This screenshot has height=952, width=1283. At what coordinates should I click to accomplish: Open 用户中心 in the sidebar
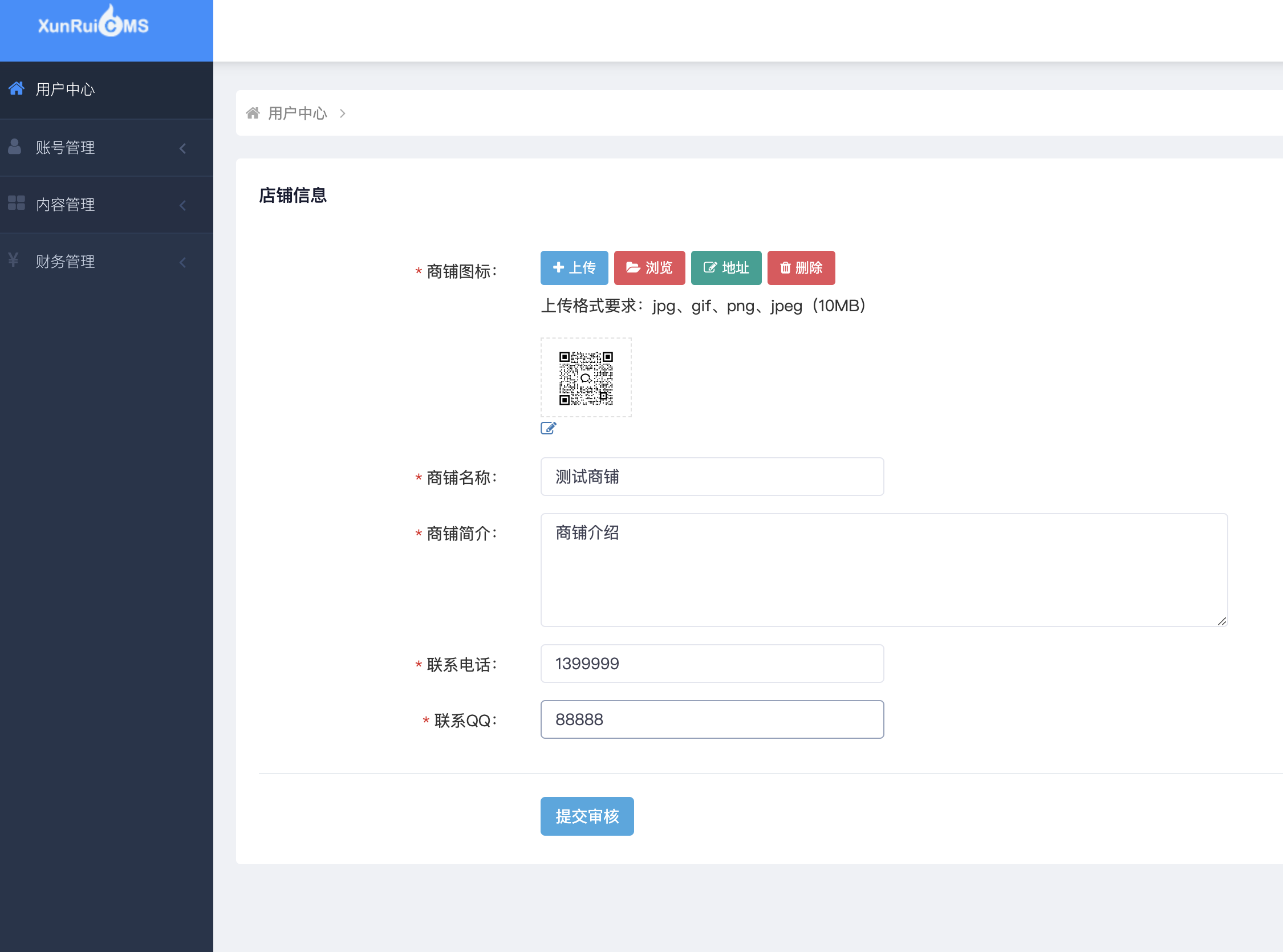(65, 89)
